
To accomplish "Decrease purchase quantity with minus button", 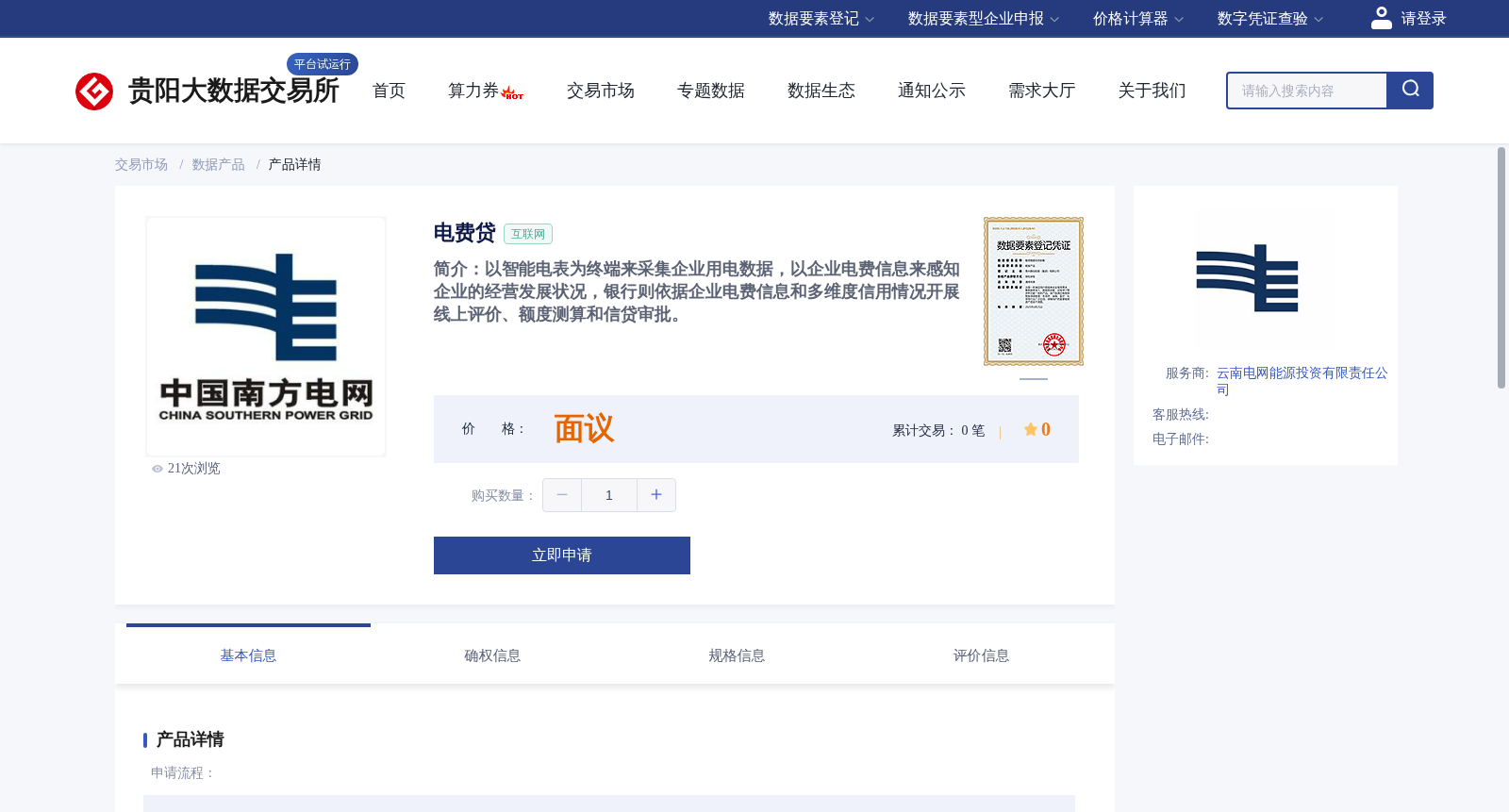I will pos(562,495).
